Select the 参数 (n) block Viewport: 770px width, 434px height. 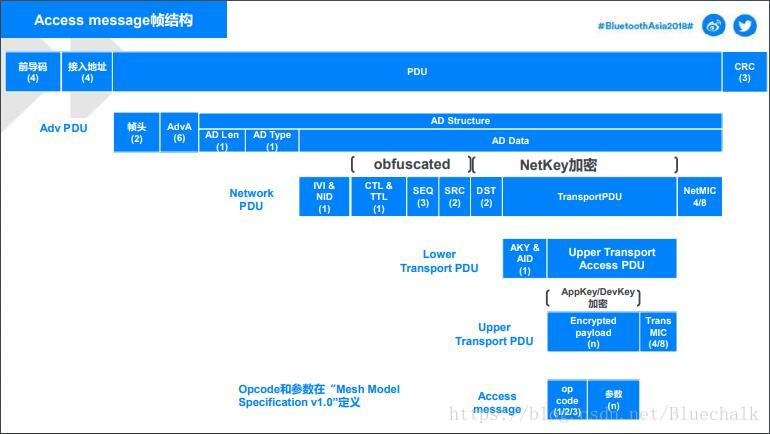pos(613,399)
